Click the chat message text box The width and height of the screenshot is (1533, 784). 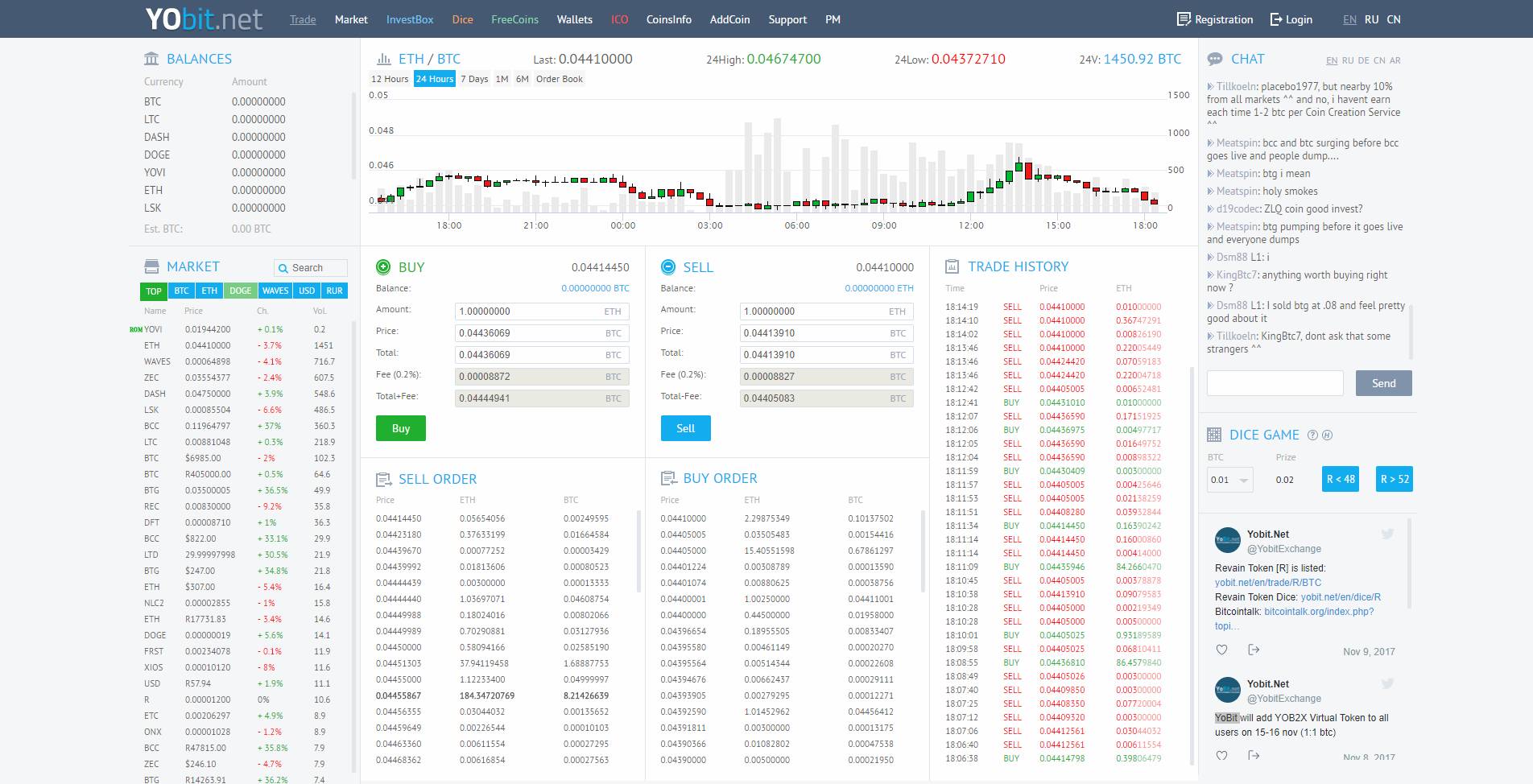1275,383
